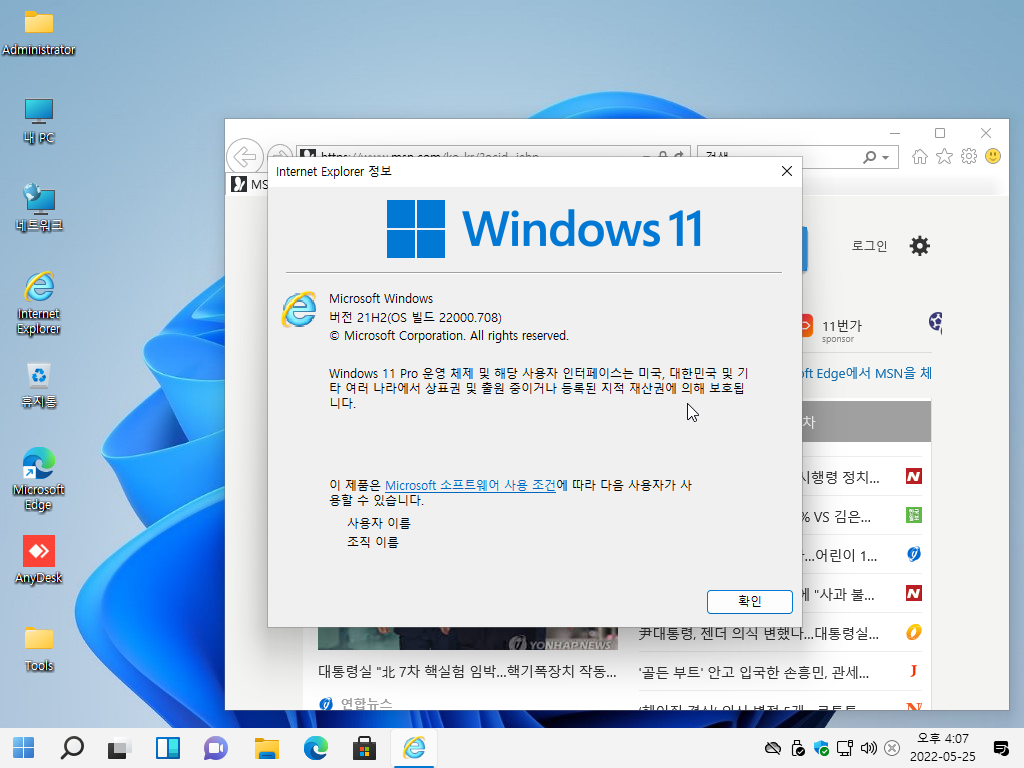Image resolution: width=1024 pixels, height=768 pixels.
Task: Show clock and date 오후 4:07
Action: coord(942,748)
